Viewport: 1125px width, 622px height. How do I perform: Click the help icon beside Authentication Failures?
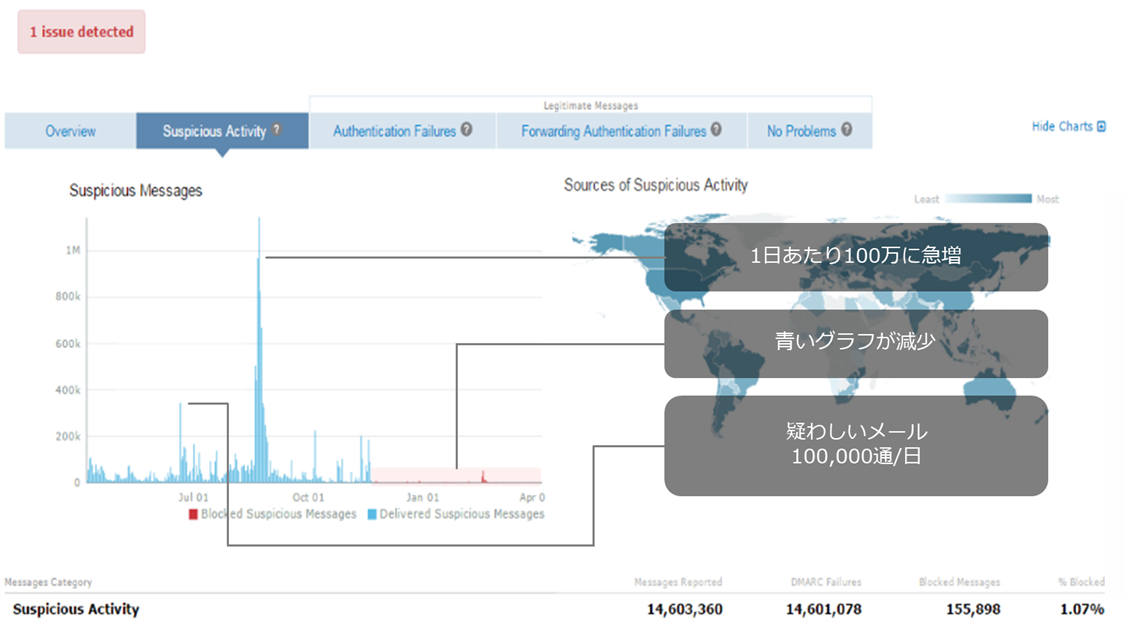[466, 130]
